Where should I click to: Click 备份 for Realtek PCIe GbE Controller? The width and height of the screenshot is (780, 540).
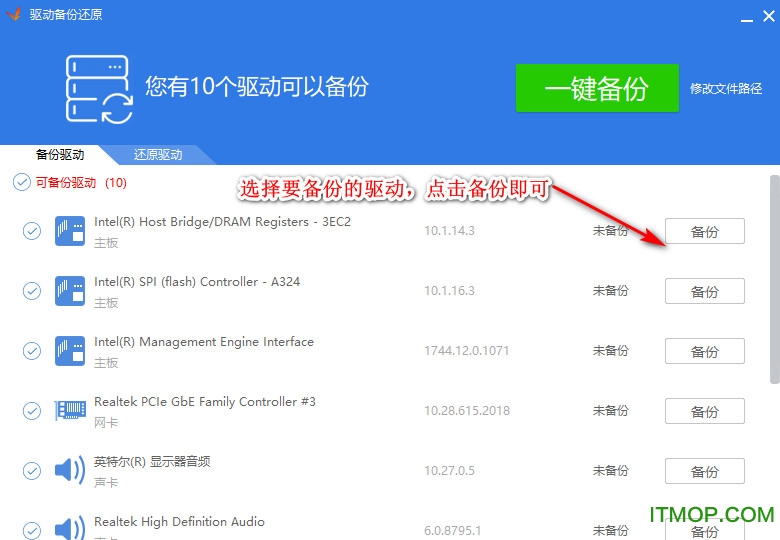704,411
